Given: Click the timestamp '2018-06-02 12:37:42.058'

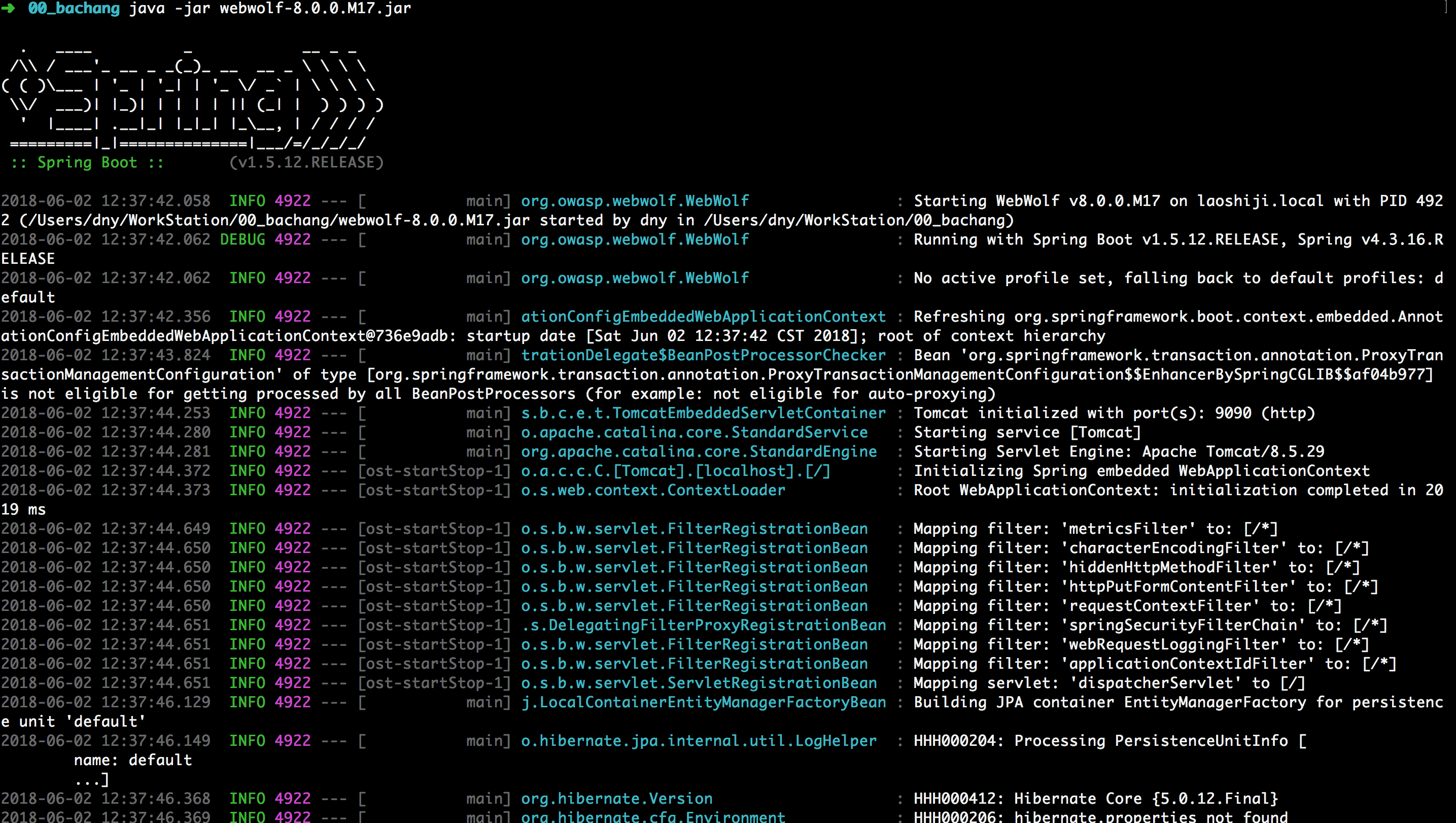Looking at the screenshot, I should point(106,201).
